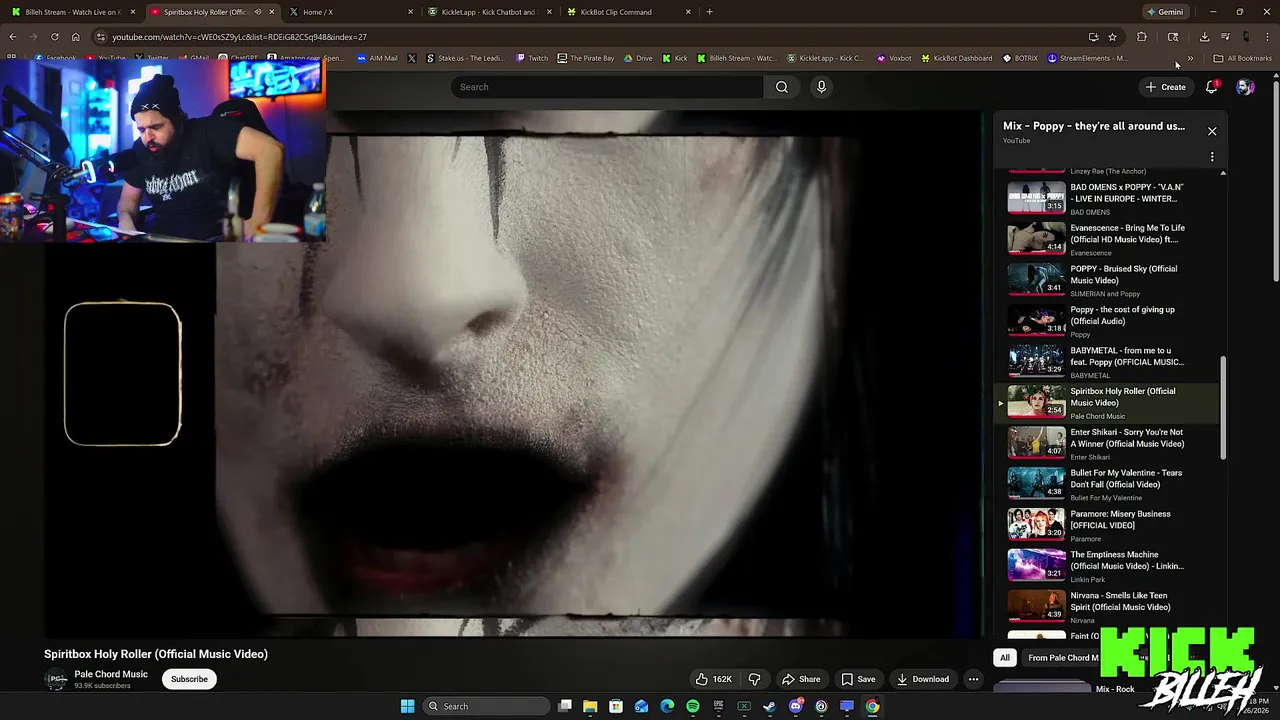Mute the Spiritbox tab via speaker icon
Image resolution: width=1280 pixels, height=720 pixels.
[258, 12]
